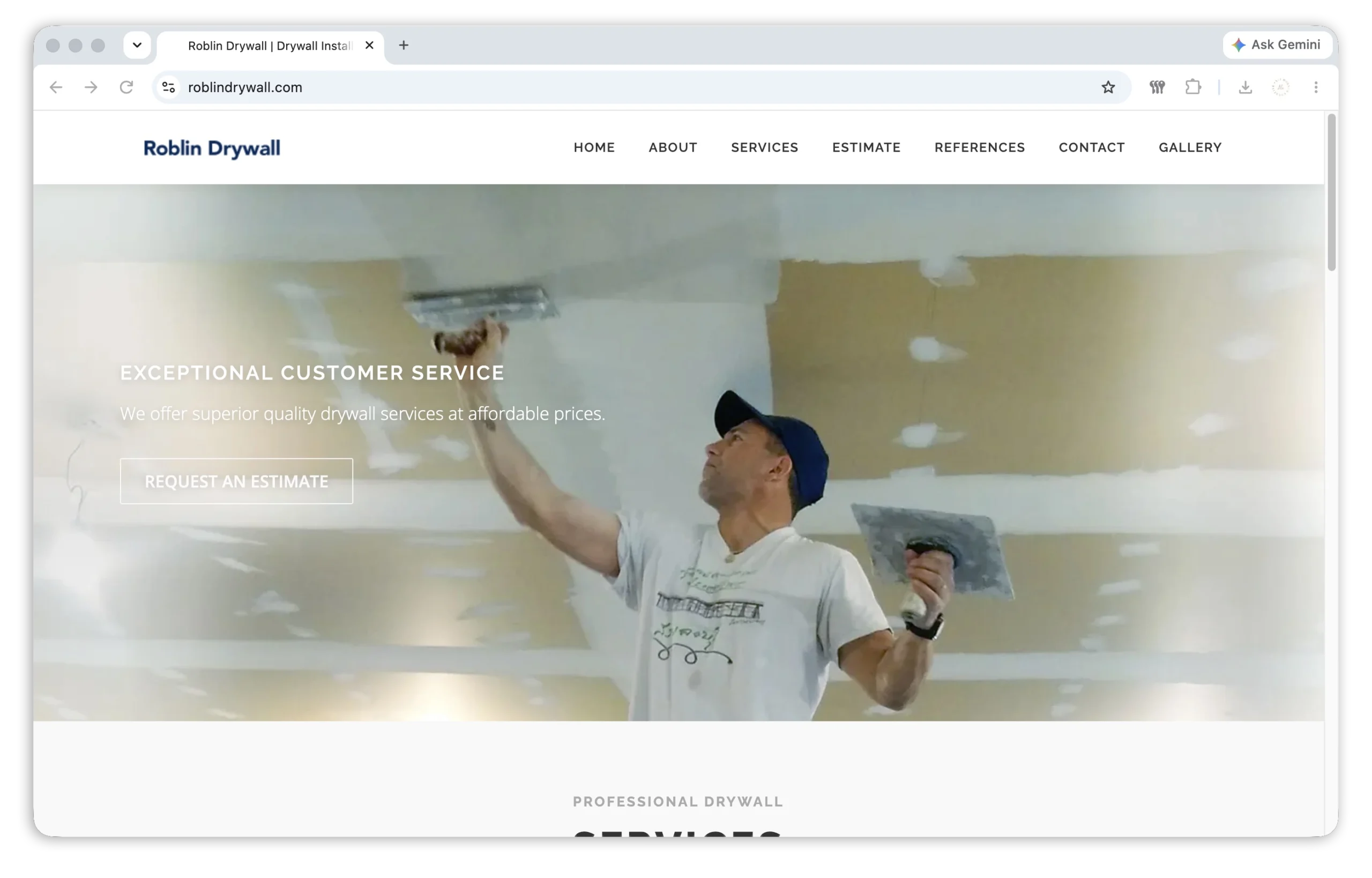The image size is (1372, 878).
Task: Bookmark this page with star icon
Action: 1108,87
